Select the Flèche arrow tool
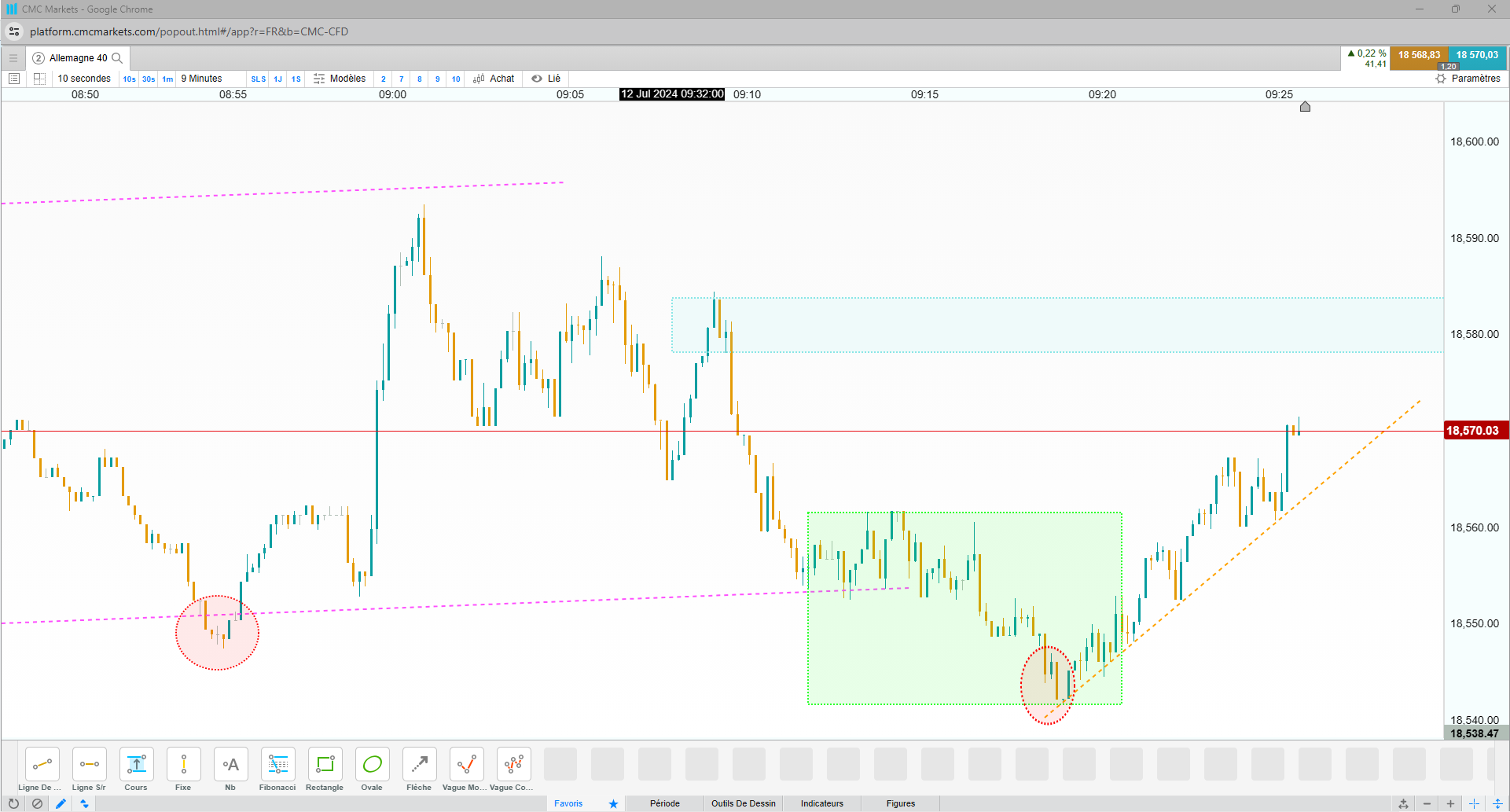 click(x=419, y=764)
